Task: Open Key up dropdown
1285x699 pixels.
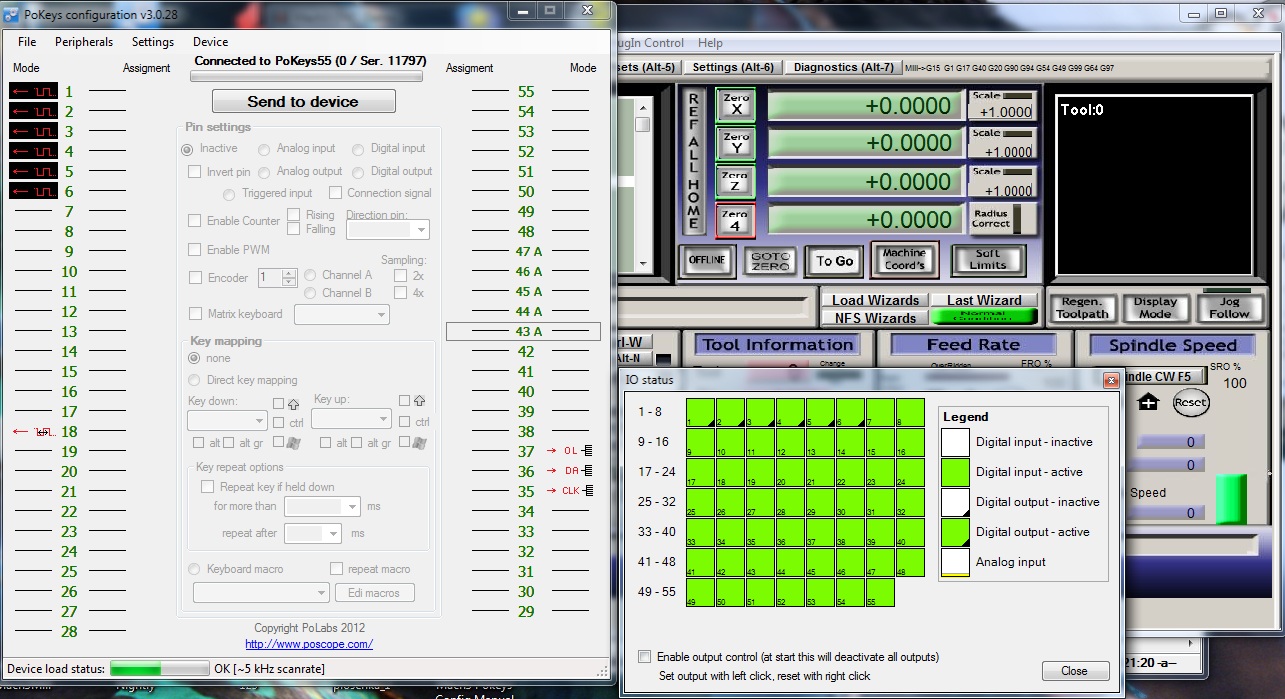Action: click(x=351, y=418)
